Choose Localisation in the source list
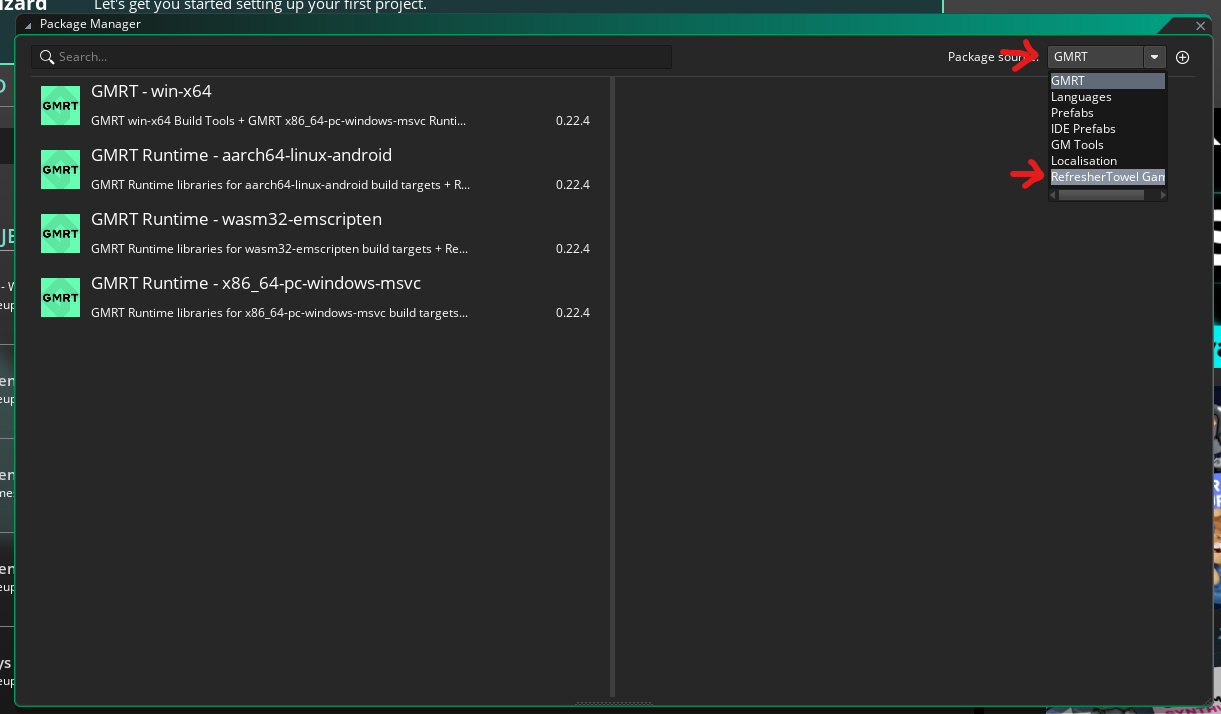 [x=1107, y=161]
